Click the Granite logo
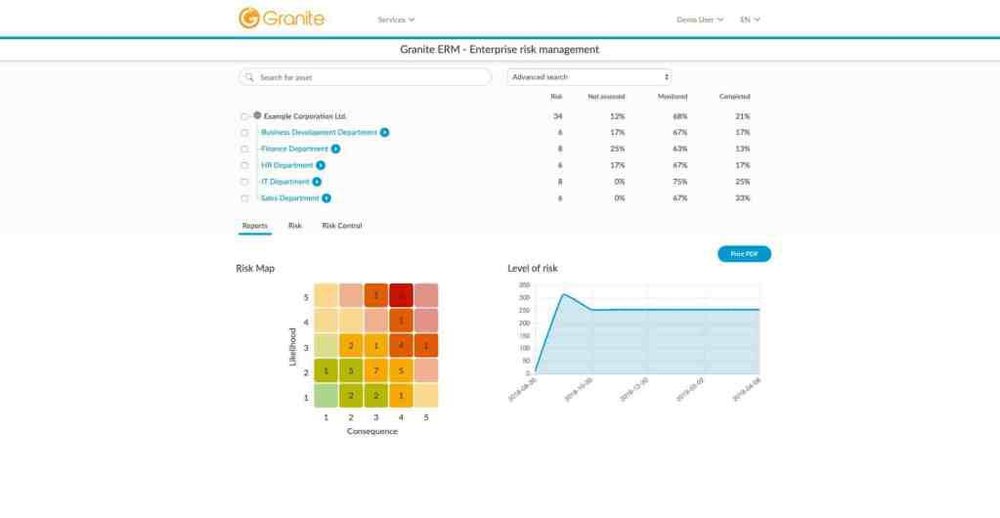The width and height of the screenshot is (1000, 518). click(281, 18)
